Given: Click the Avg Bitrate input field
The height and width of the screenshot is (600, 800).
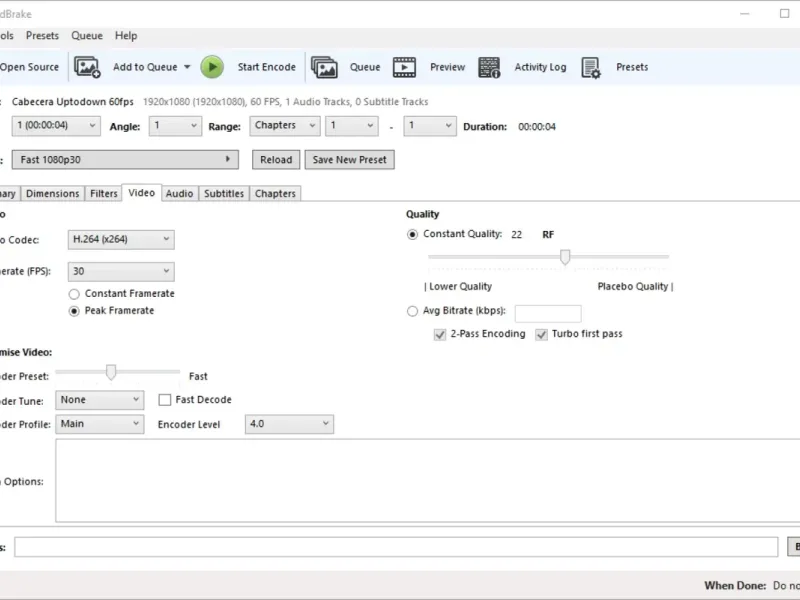Looking at the screenshot, I should tap(548, 314).
